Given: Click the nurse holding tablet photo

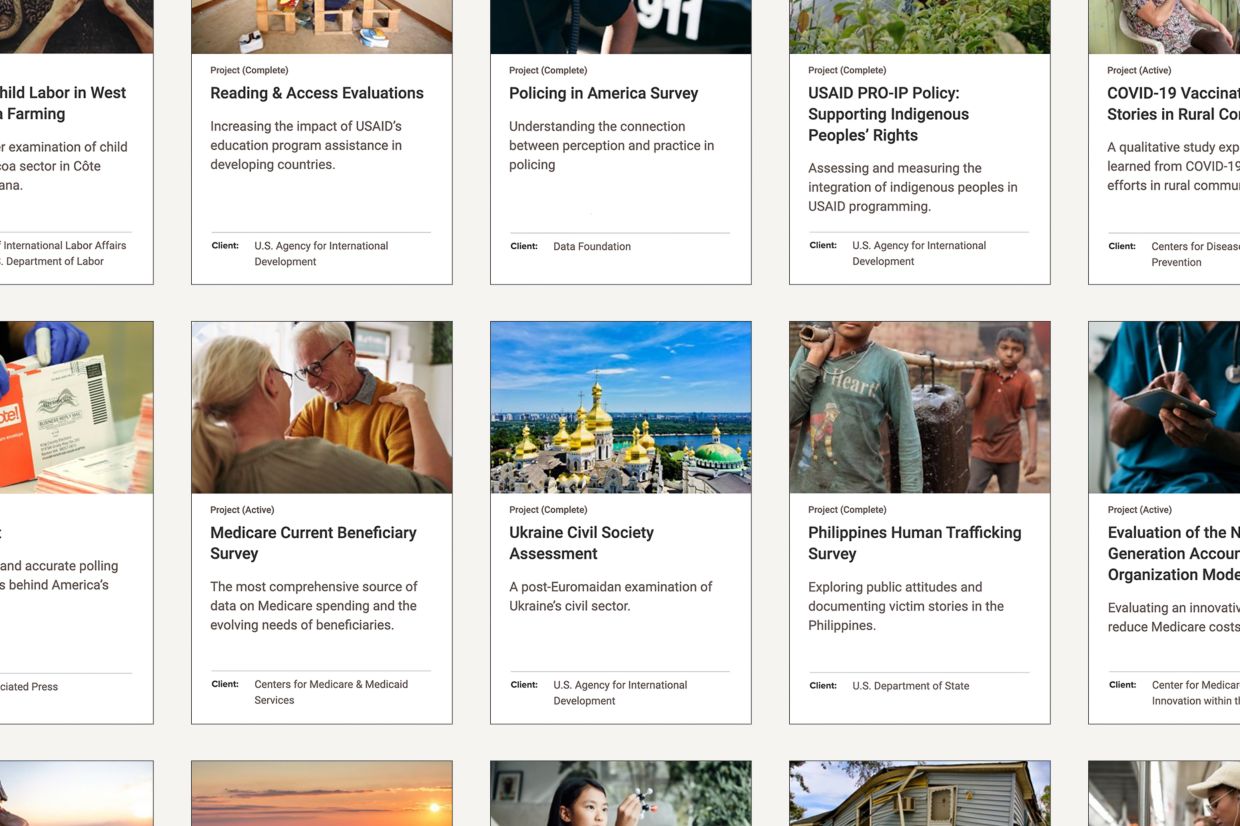Looking at the screenshot, I should click(x=1164, y=407).
